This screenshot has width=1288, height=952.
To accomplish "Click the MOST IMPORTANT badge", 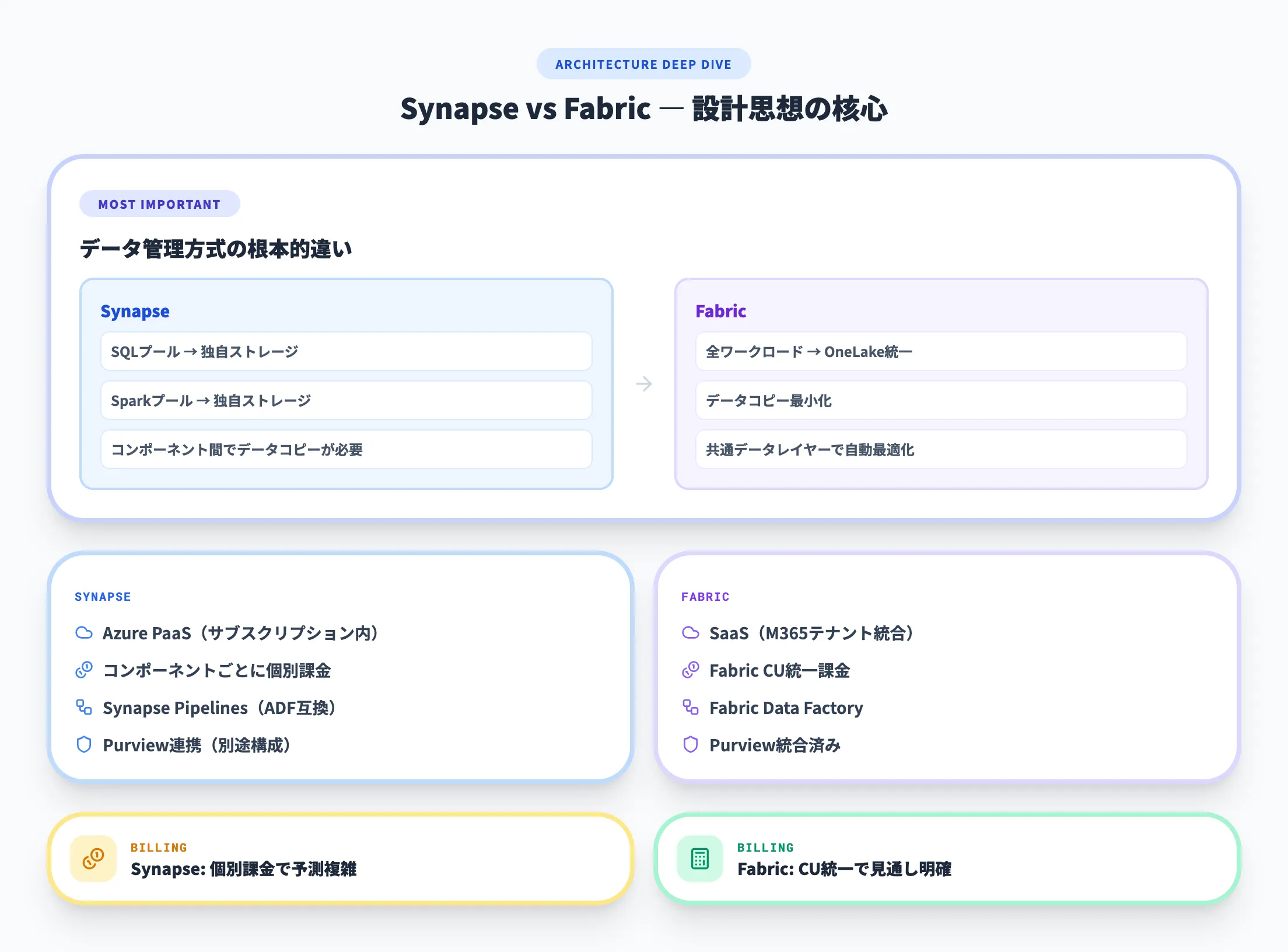I will 160,204.
